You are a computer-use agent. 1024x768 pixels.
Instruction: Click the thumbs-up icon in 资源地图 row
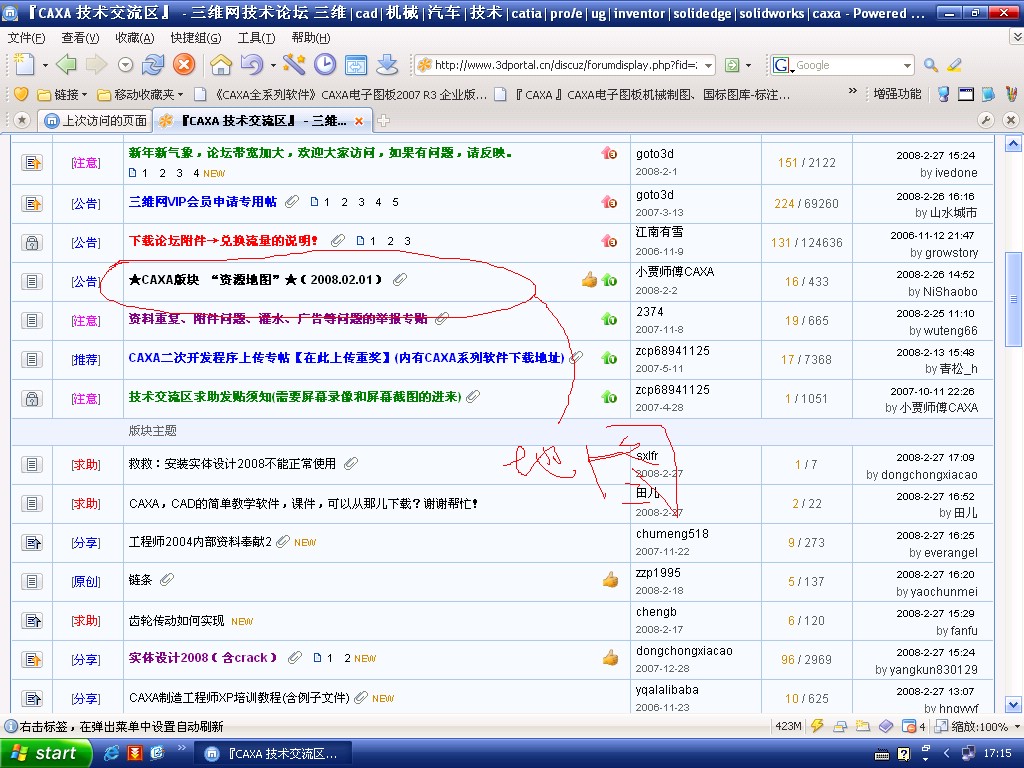pyautogui.click(x=589, y=280)
